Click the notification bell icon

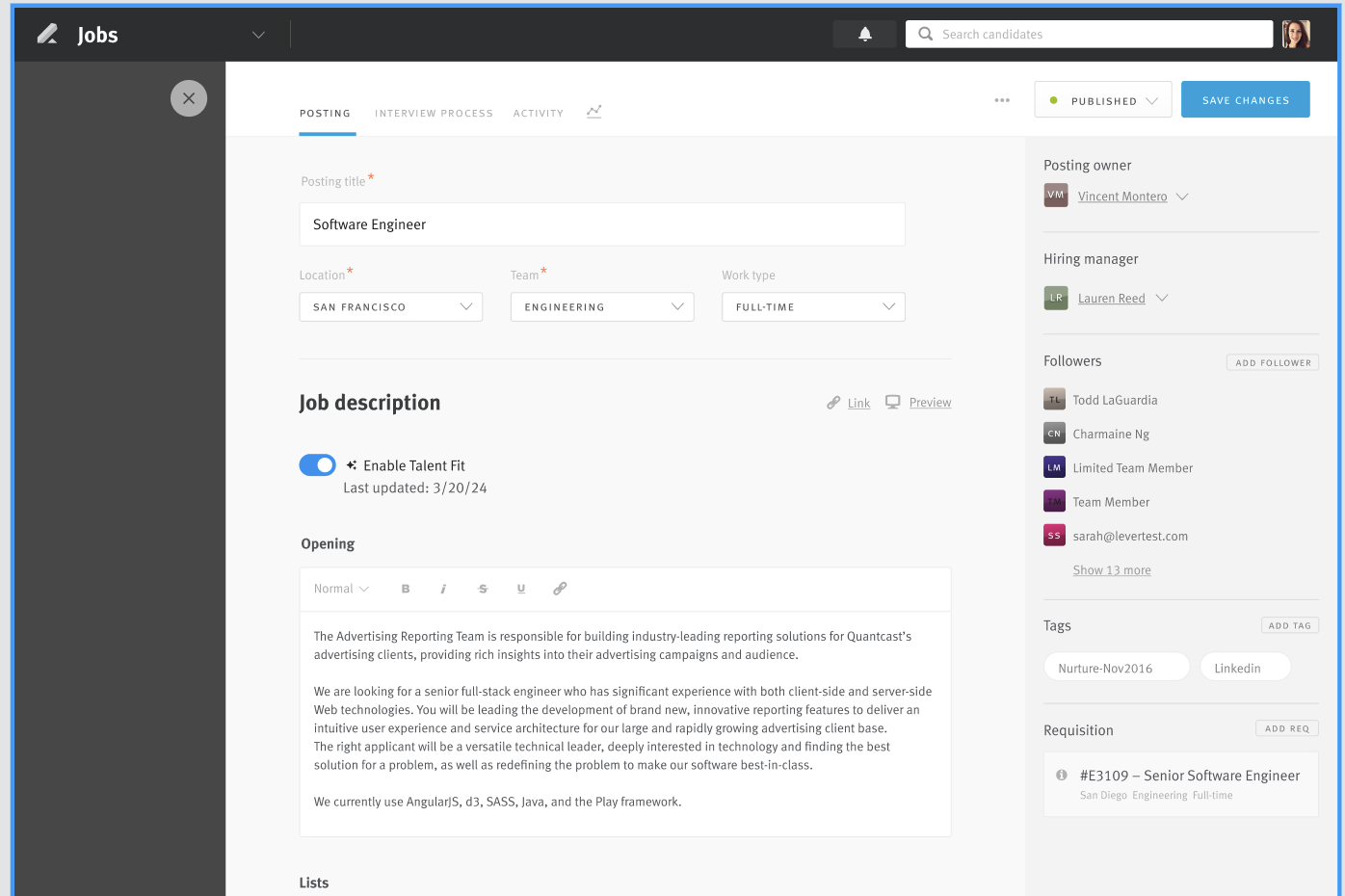864,35
